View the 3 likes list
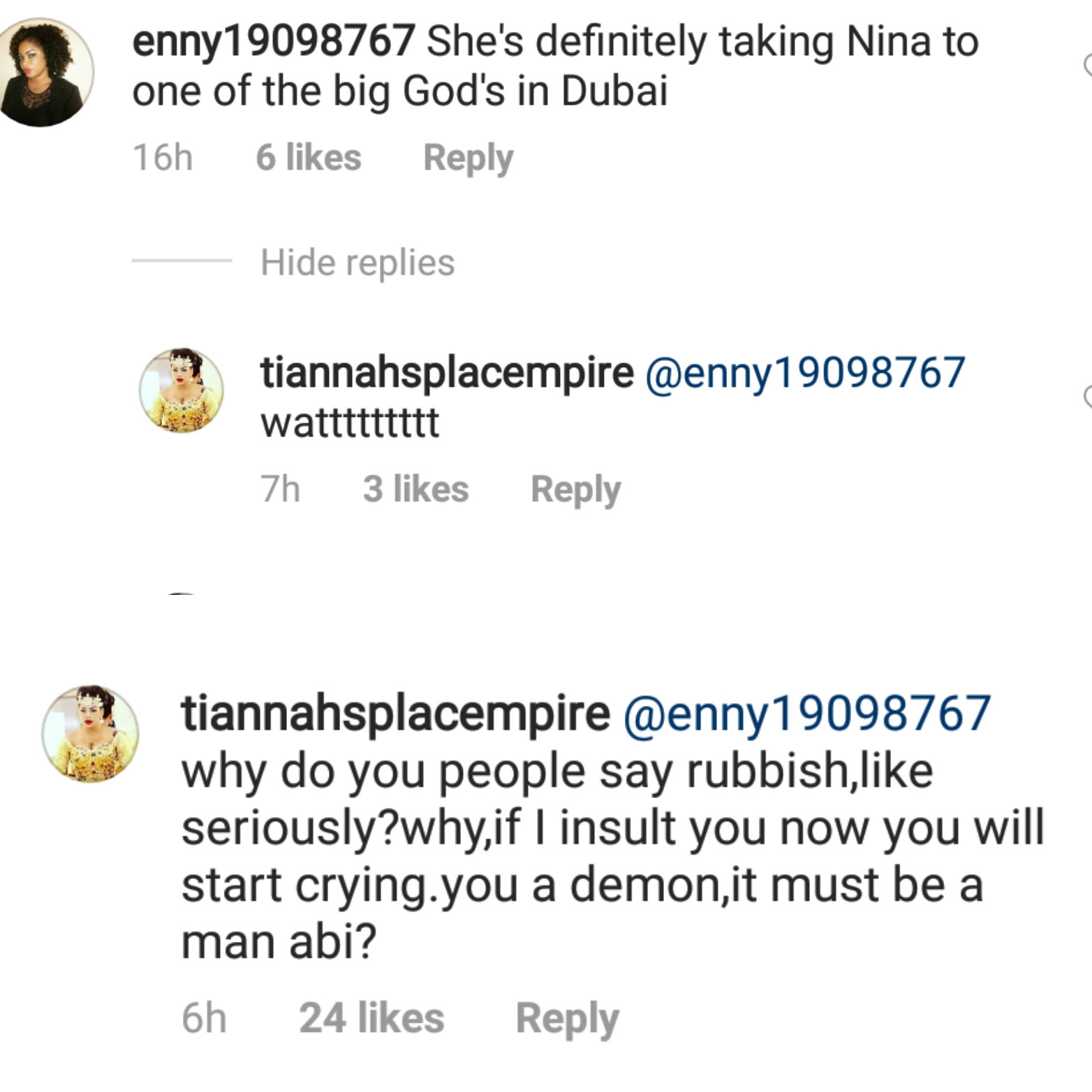This screenshot has width=1092, height=1092. (415, 489)
